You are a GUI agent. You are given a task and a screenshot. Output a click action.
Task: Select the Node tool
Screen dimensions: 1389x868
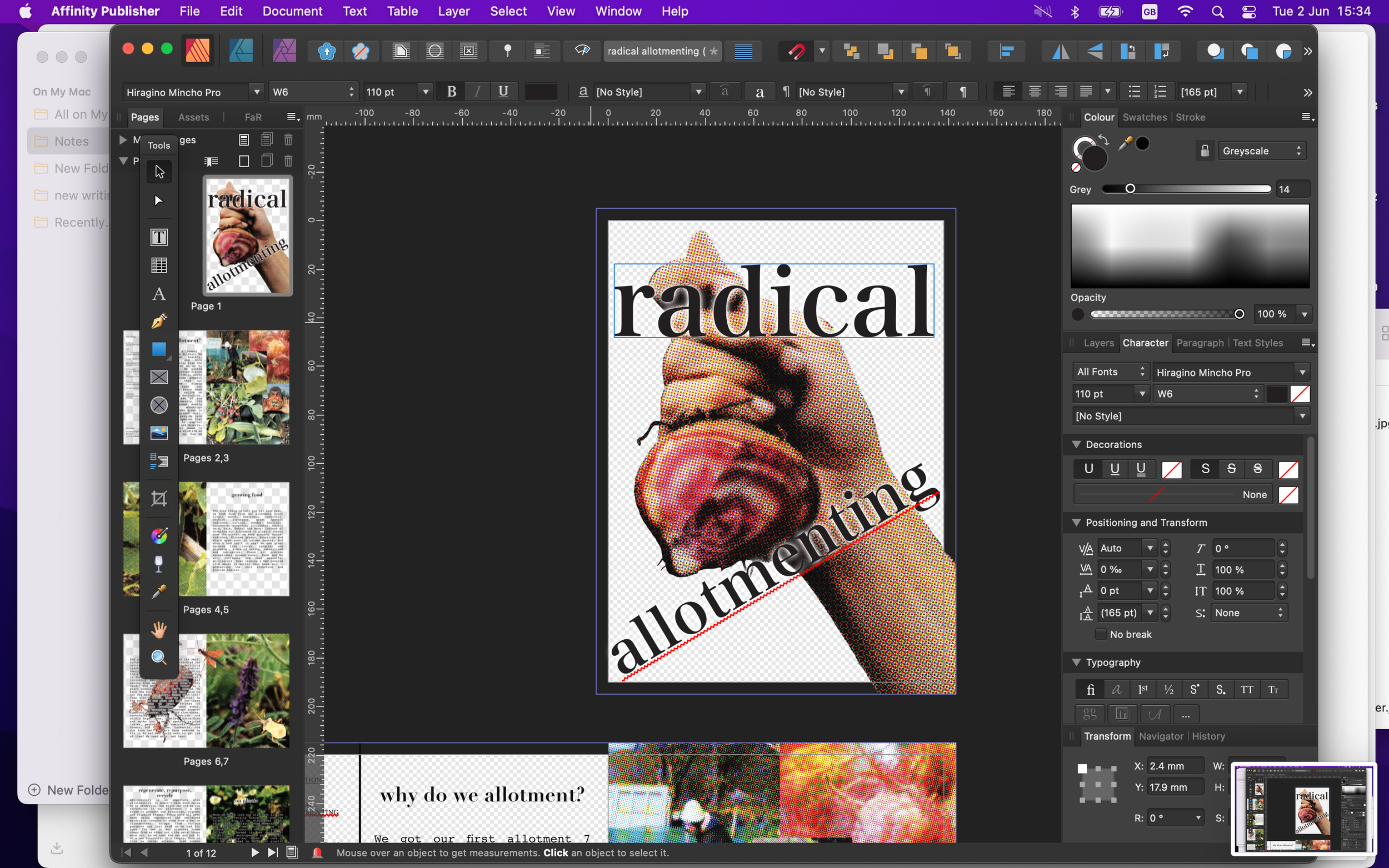coord(159,200)
